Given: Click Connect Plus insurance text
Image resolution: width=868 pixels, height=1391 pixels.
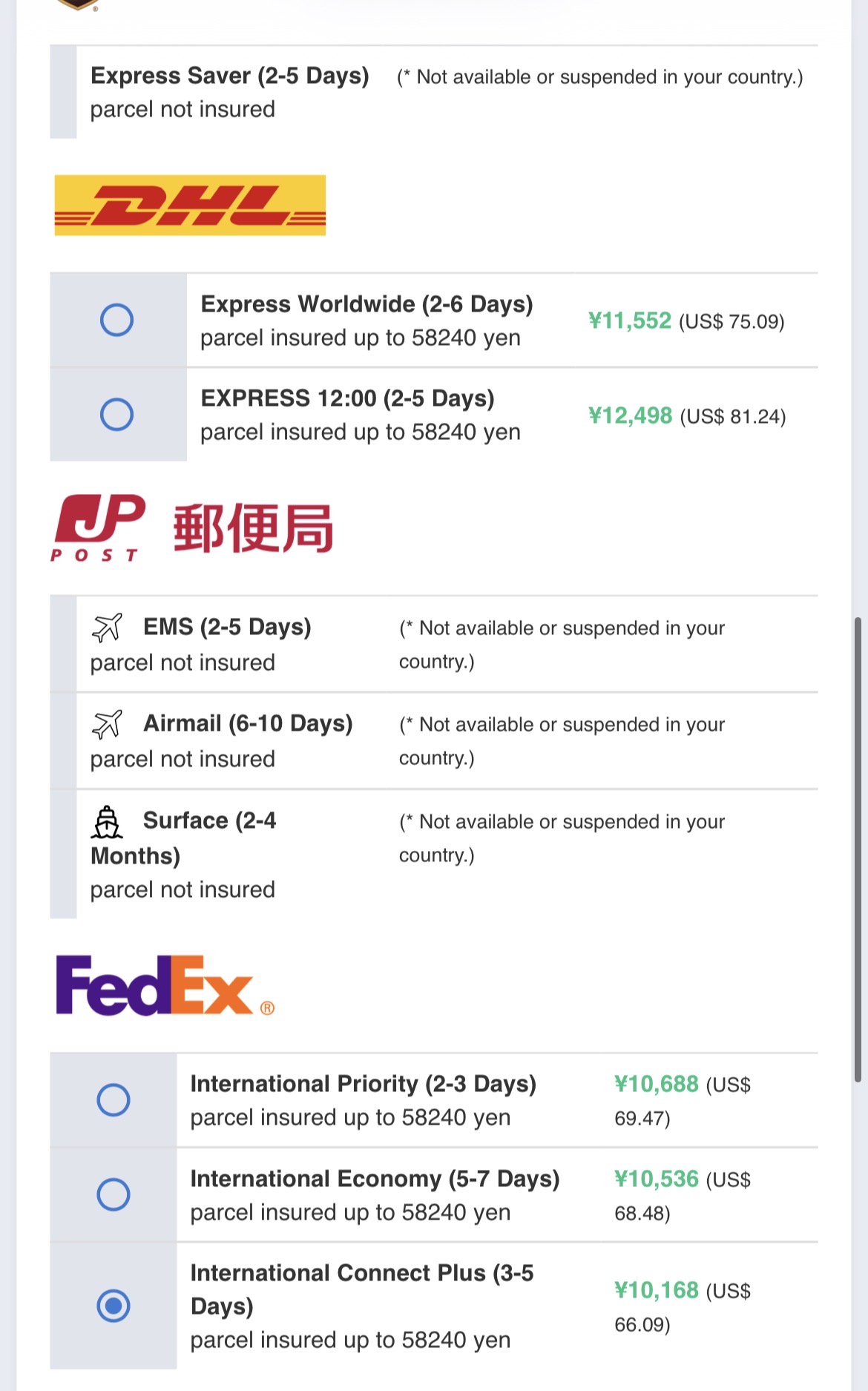Looking at the screenshot, I should click(x=350, y=1340).
